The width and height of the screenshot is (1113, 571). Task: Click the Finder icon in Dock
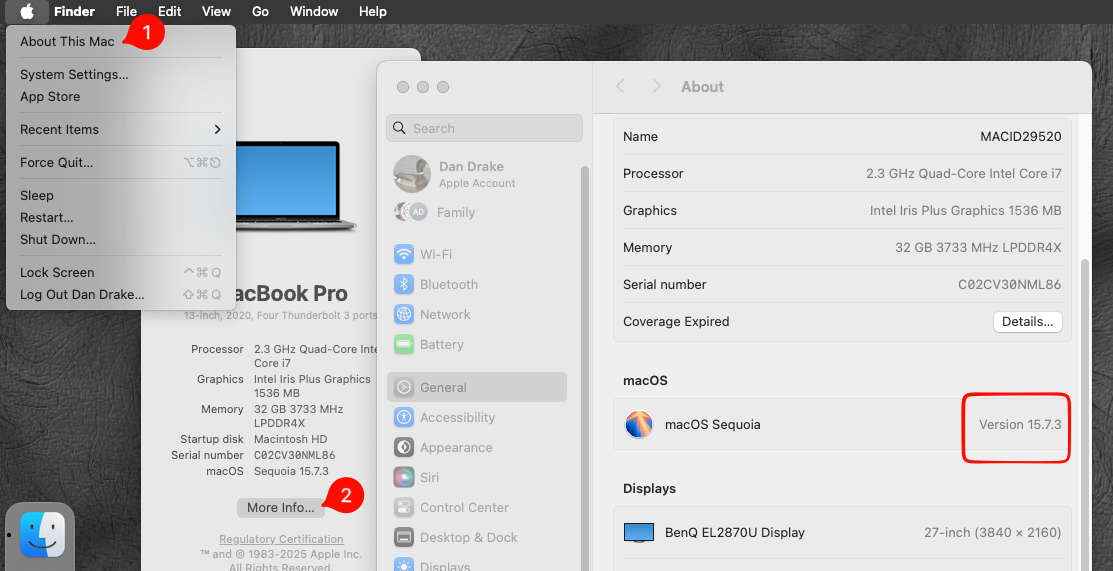(x=42, y=535)
